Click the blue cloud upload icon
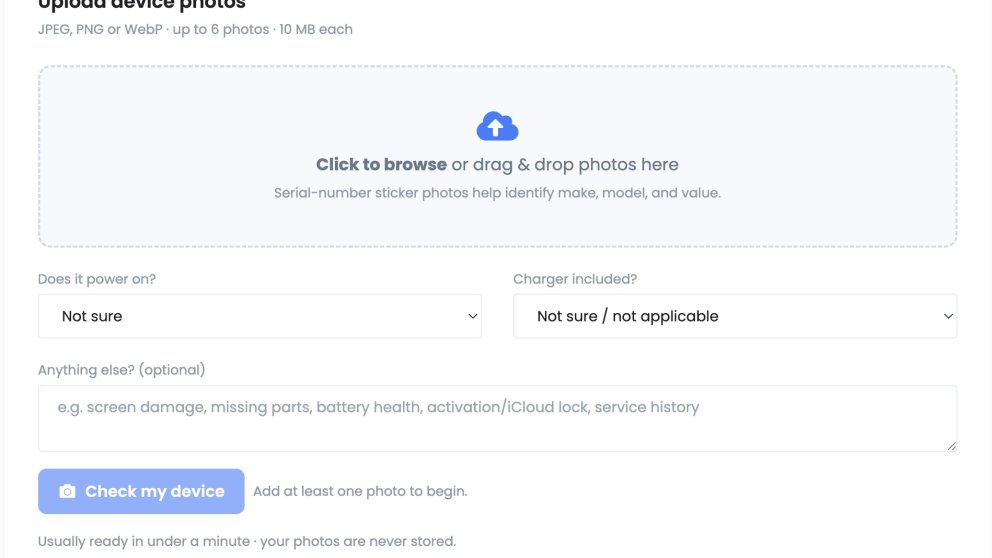 coord(497,126)
